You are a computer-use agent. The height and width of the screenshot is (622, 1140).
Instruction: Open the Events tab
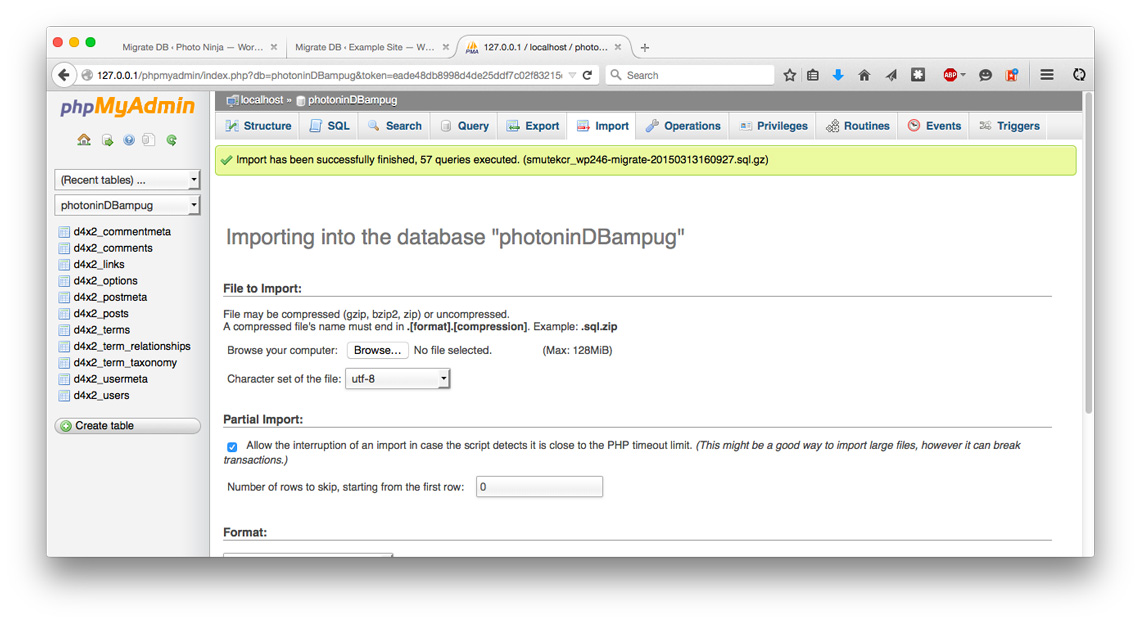(935, 126)
